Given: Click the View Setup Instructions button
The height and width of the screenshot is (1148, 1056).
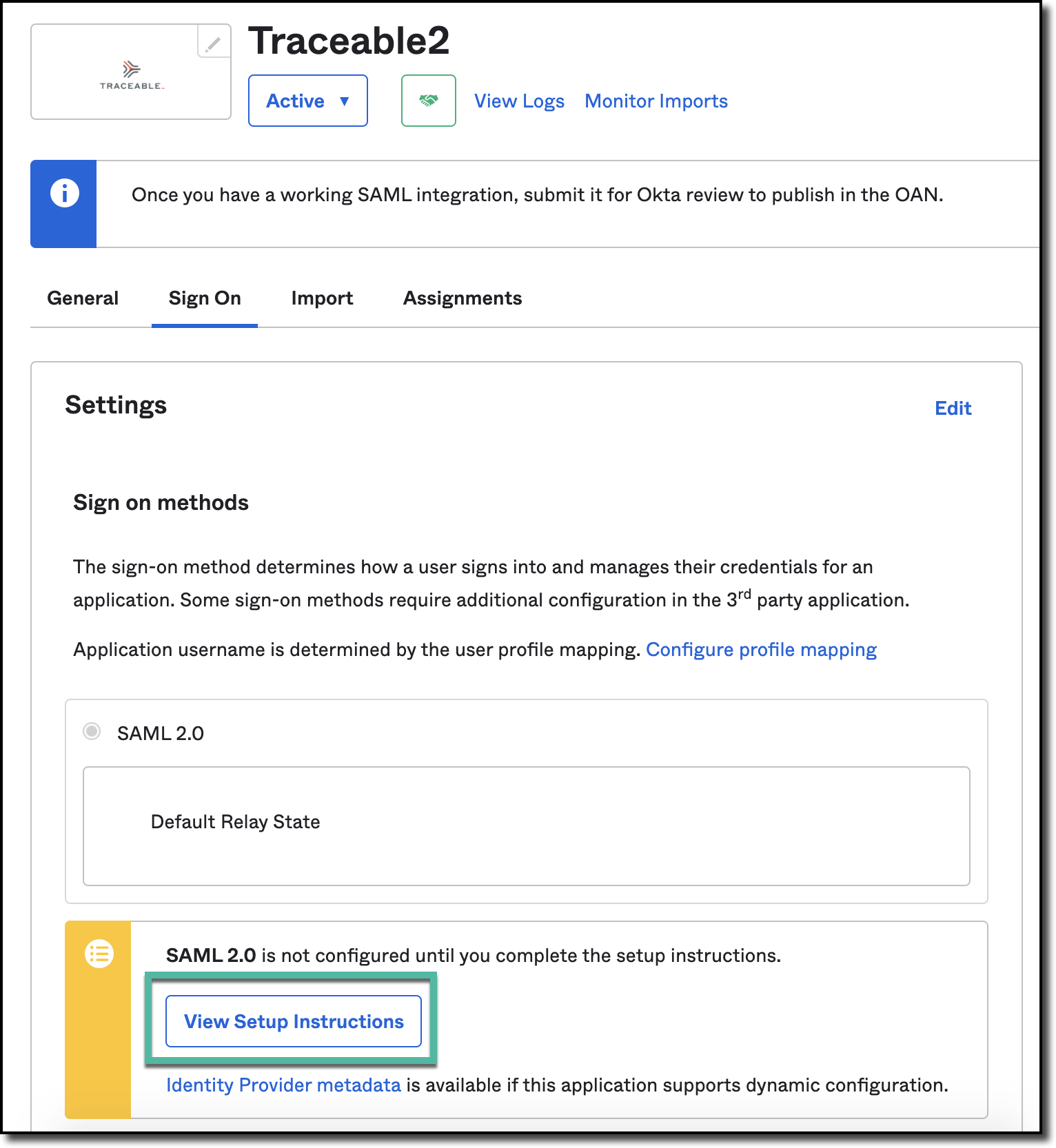Looking at the screenshot, I should [x=294, y=1021].
